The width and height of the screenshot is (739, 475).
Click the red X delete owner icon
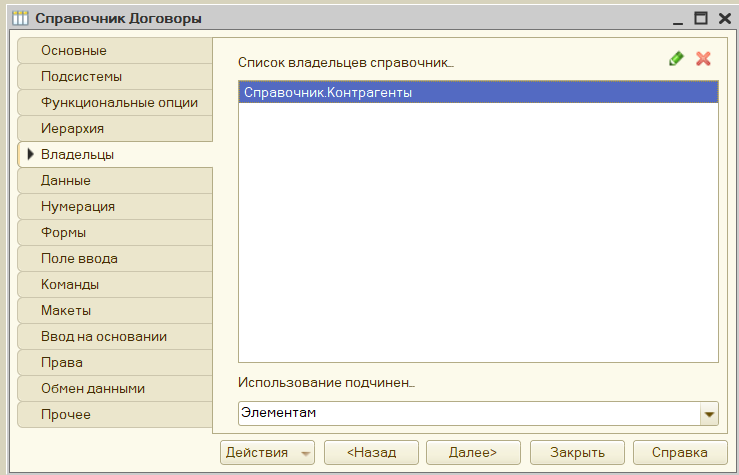click(703, 59)
